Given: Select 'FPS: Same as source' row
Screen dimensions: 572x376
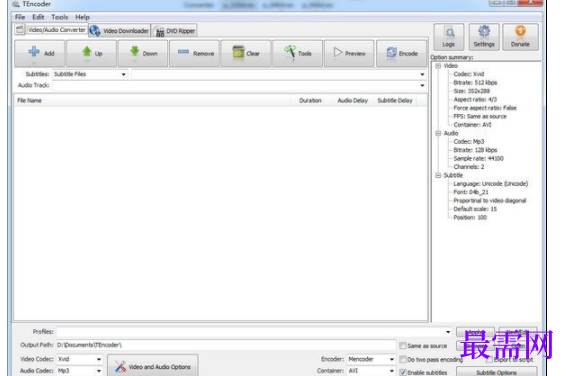Looking at the screenshot, I should coord(480,116).
